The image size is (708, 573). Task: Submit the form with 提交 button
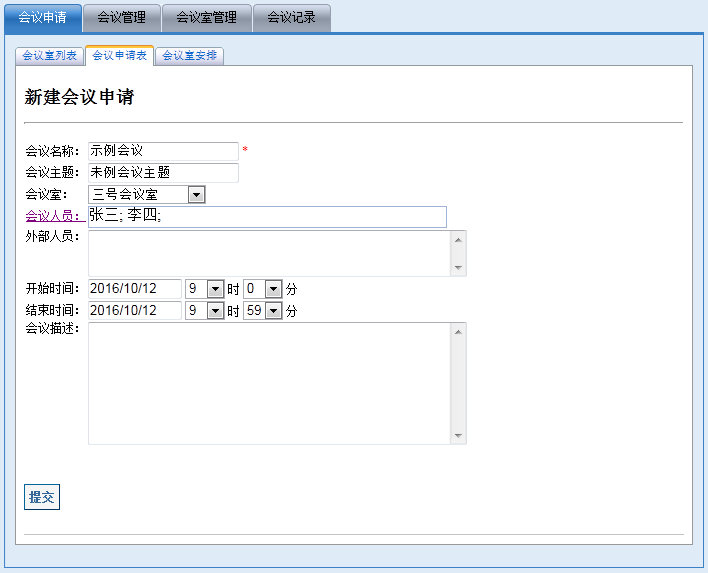click(42, 497)
